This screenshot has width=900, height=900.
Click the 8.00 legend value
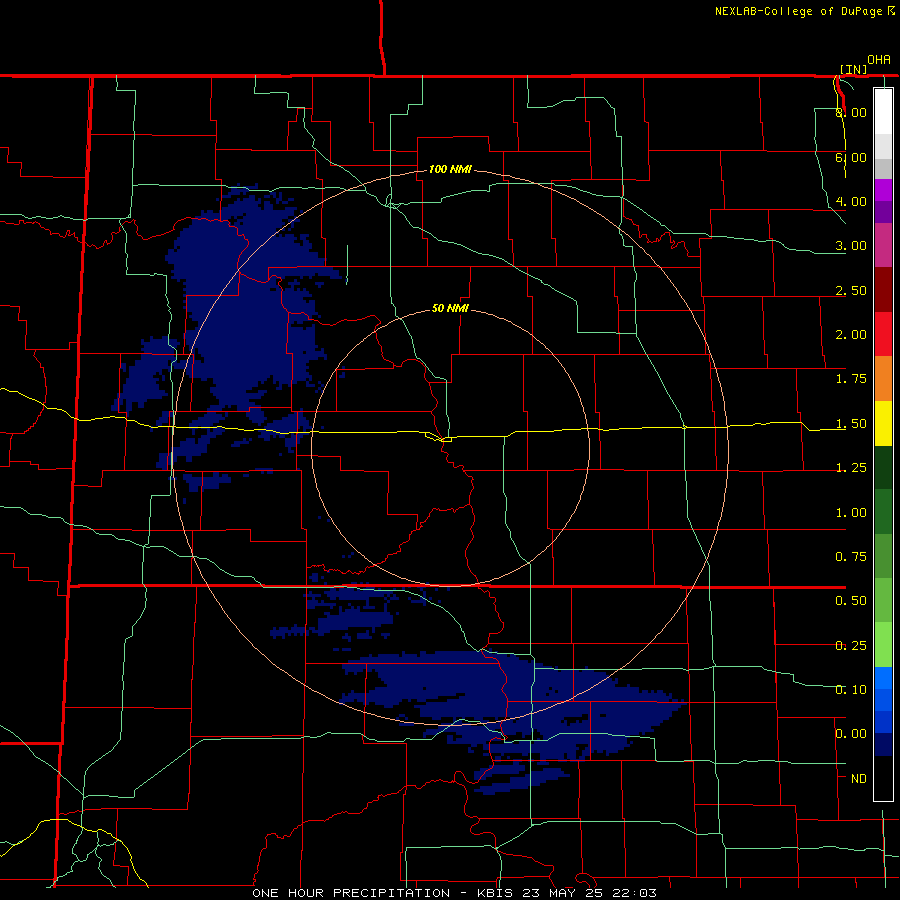(x=851, y=112)
